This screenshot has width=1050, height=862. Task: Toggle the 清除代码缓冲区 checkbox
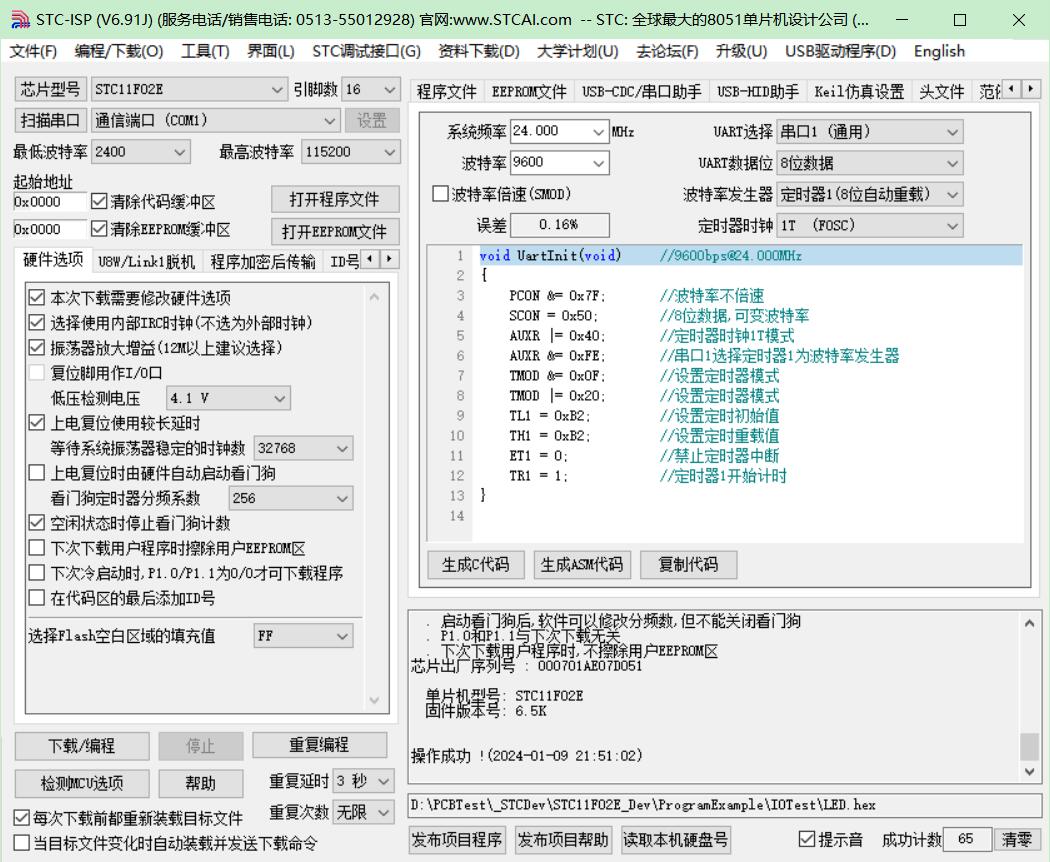99,201
